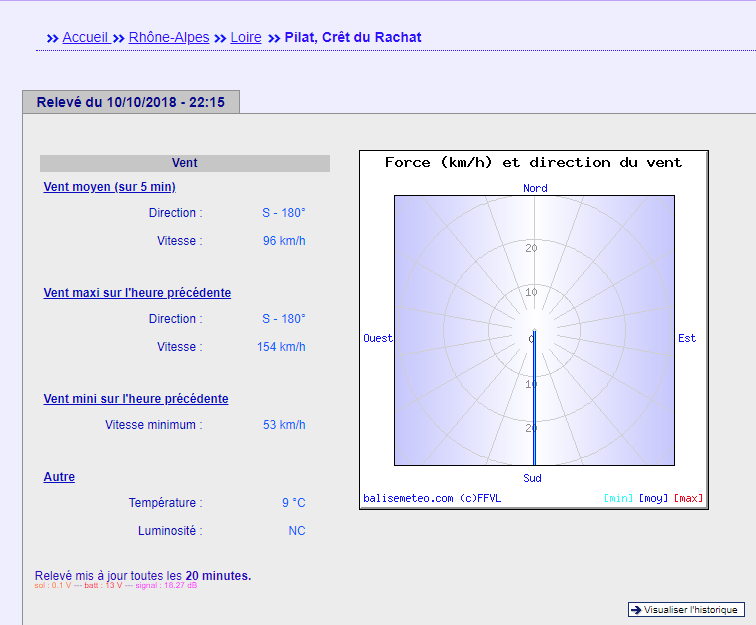Click the average wind speed value '96 km/h'

coord(284,241)
